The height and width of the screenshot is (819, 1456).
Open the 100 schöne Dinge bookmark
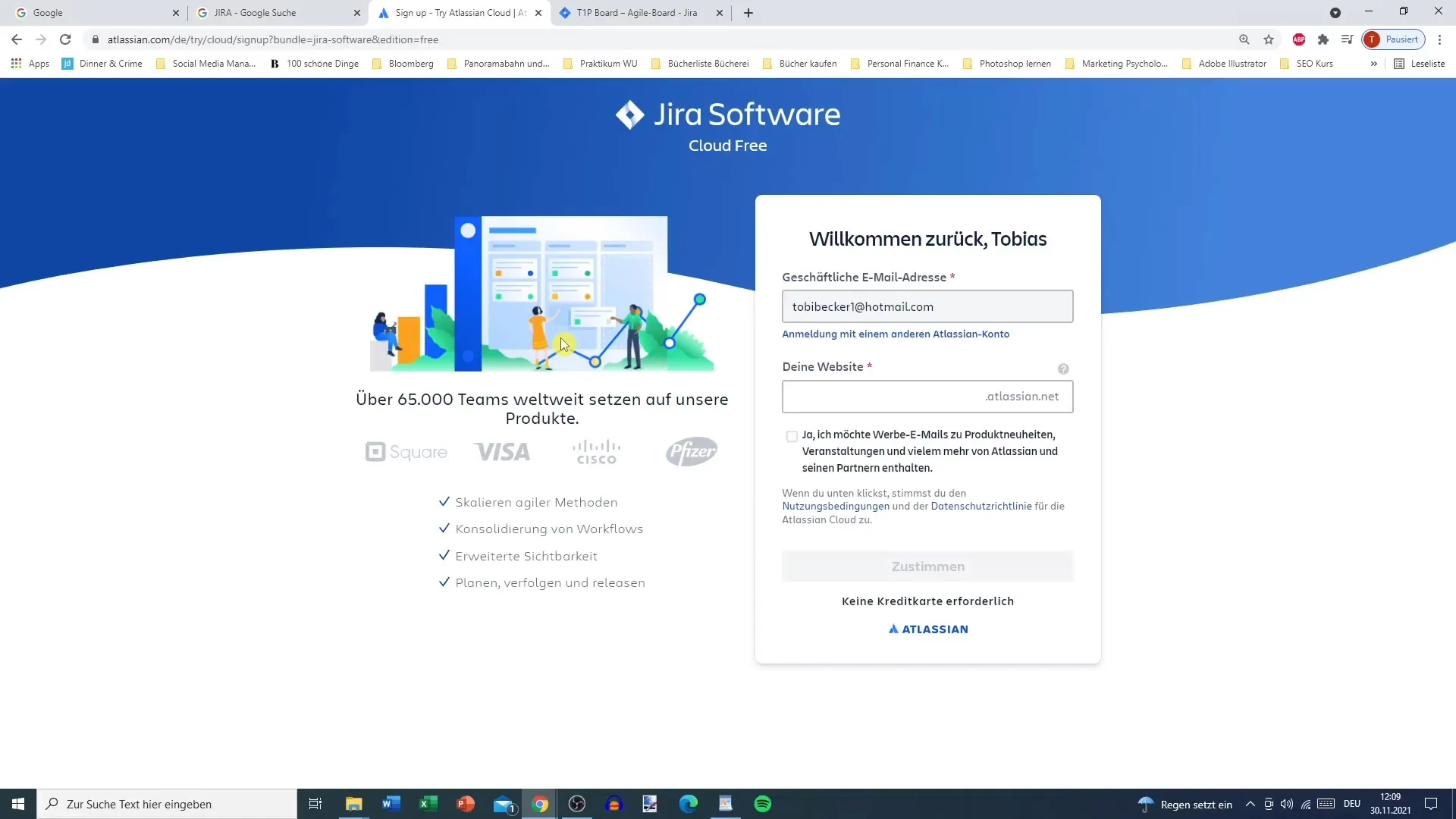coord(315,64)
